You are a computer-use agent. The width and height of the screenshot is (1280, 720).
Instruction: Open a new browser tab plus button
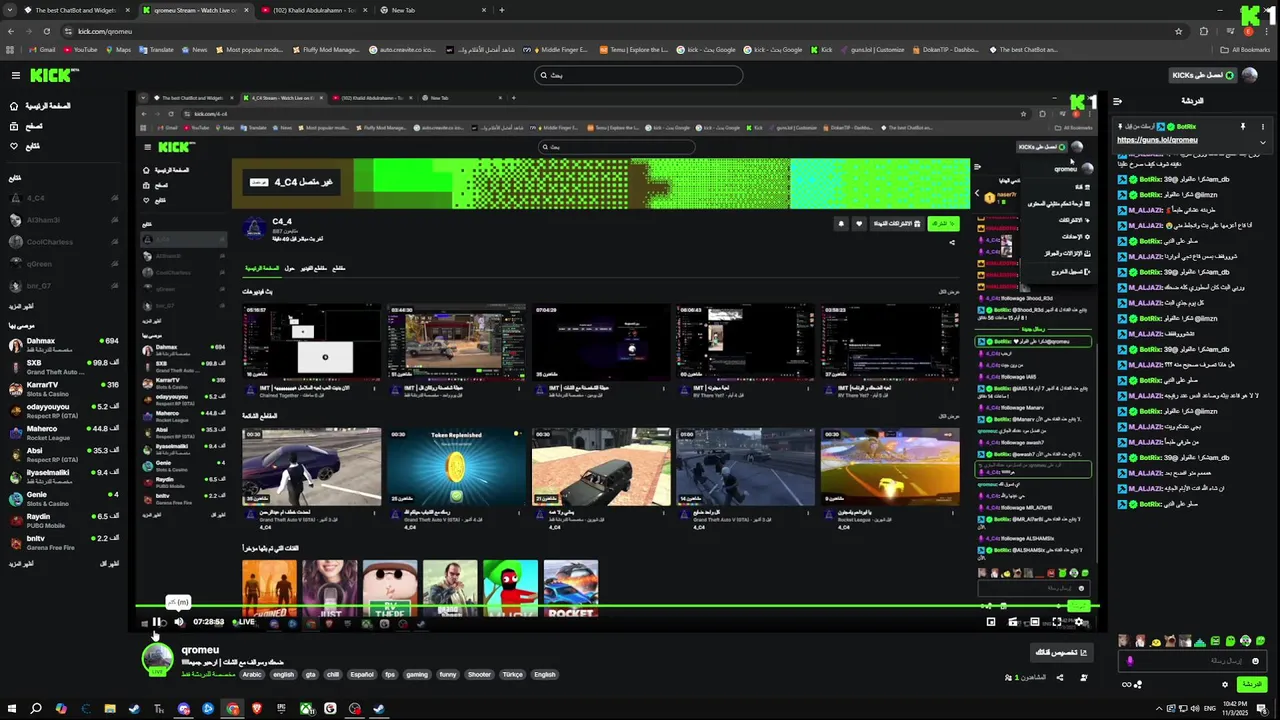[502, 10]
